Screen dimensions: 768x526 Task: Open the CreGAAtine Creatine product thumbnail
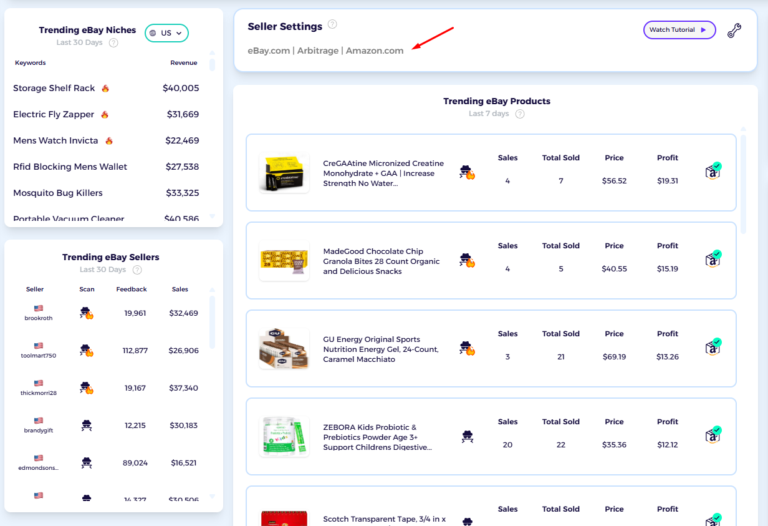(284, 173)
